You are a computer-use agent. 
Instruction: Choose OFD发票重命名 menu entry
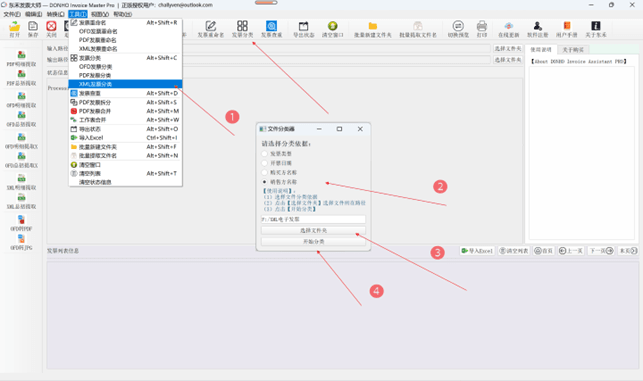tap(125, 32)
